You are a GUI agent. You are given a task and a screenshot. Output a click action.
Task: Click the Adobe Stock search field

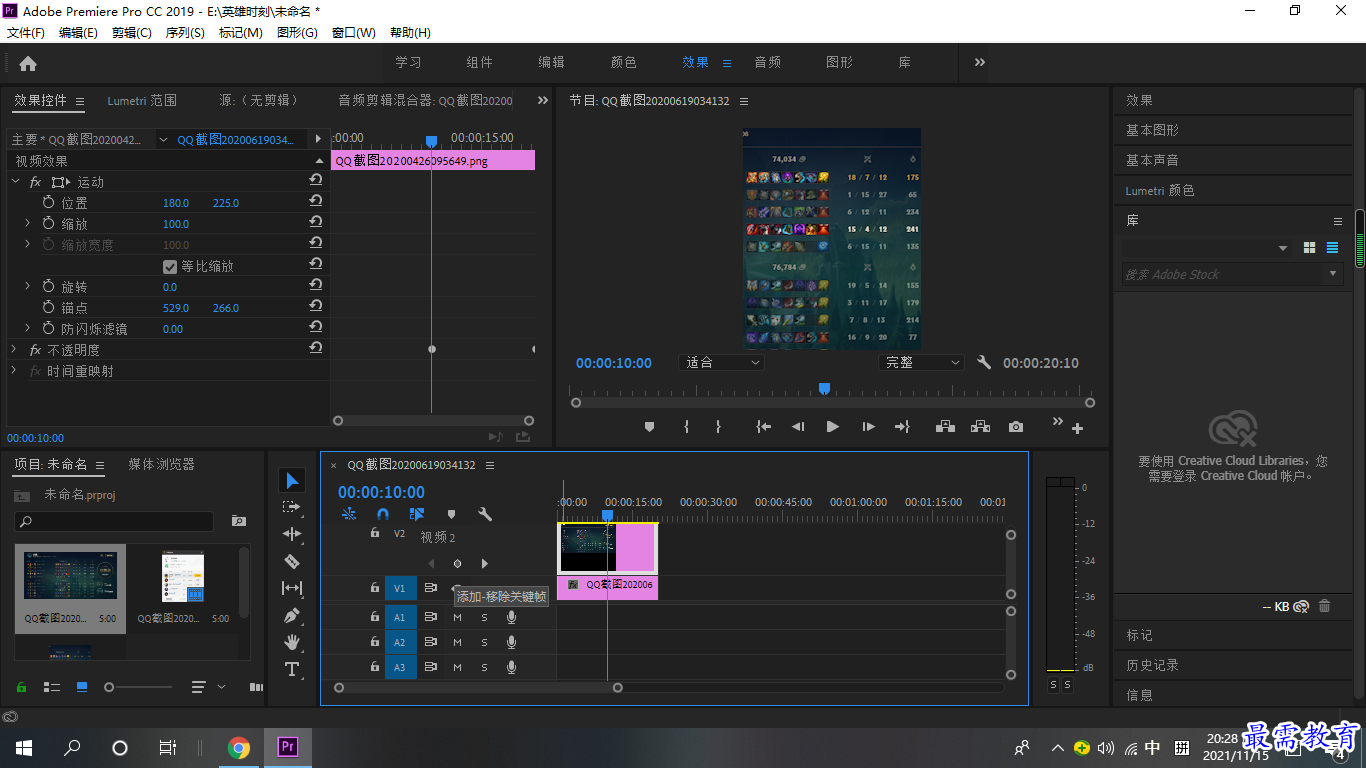point(1224,274)
